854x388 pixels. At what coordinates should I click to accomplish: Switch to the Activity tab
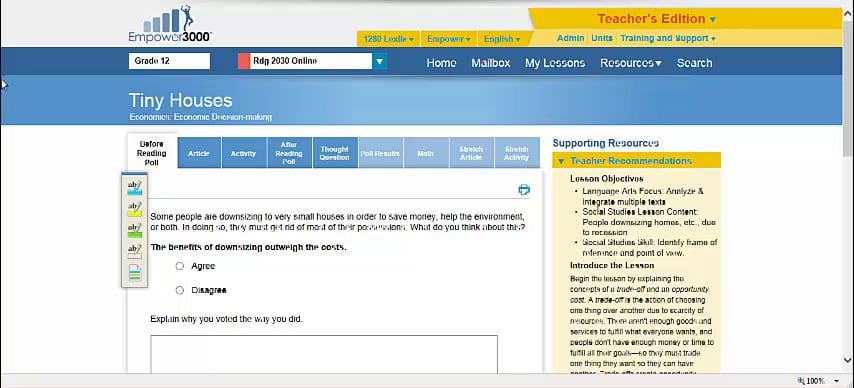pyautogui.click(x=243, y=154)
